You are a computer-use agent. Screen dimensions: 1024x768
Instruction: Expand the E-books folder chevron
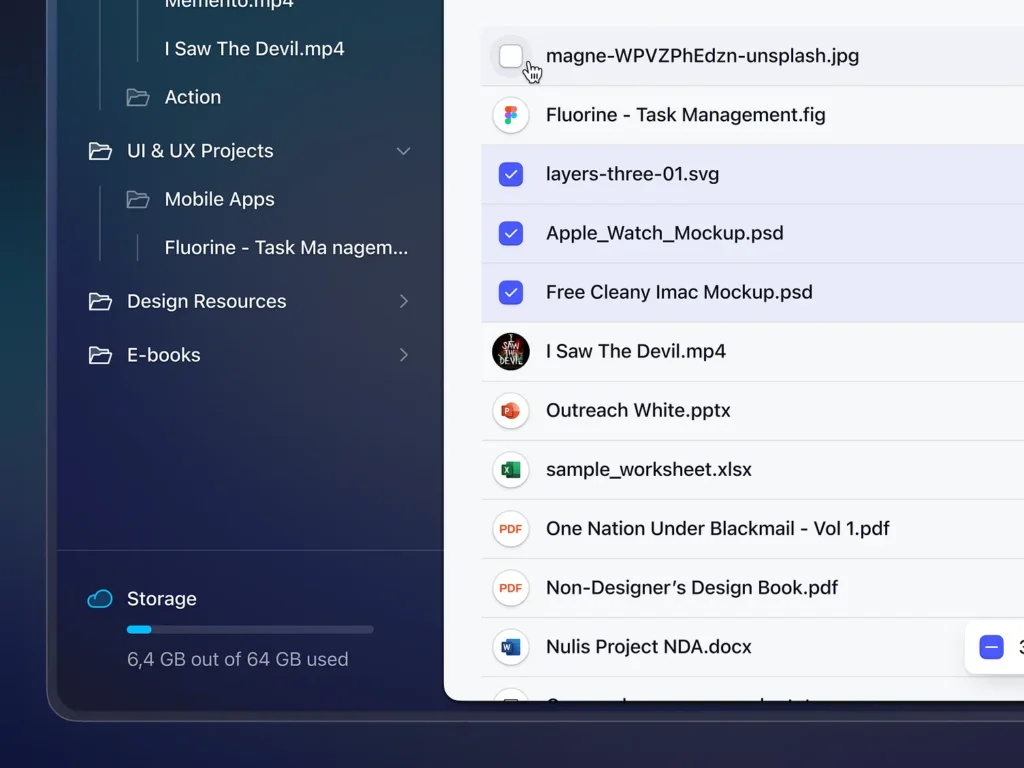[404, 355]
